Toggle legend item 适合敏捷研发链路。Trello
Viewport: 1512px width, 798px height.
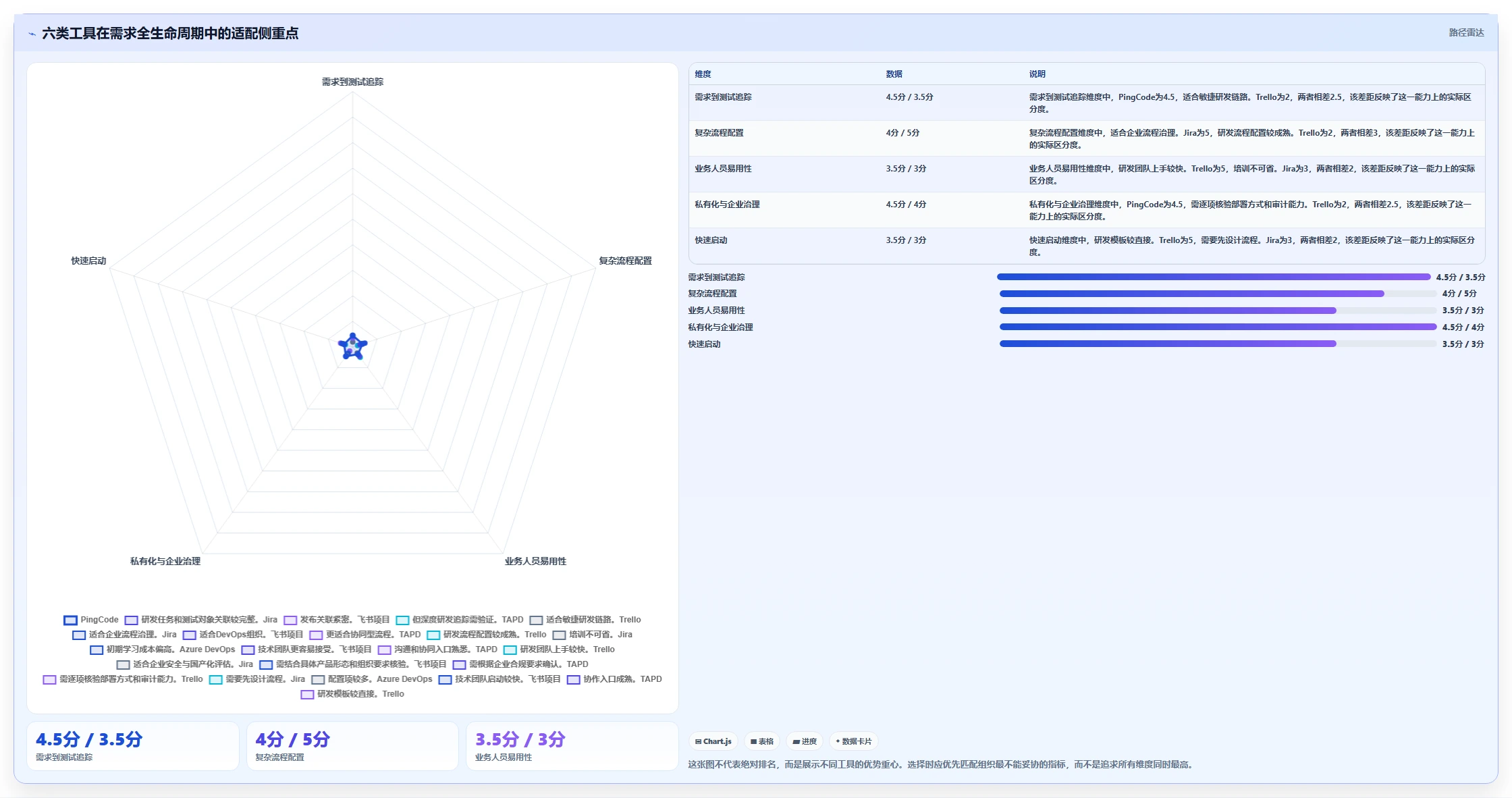point(585,620)
